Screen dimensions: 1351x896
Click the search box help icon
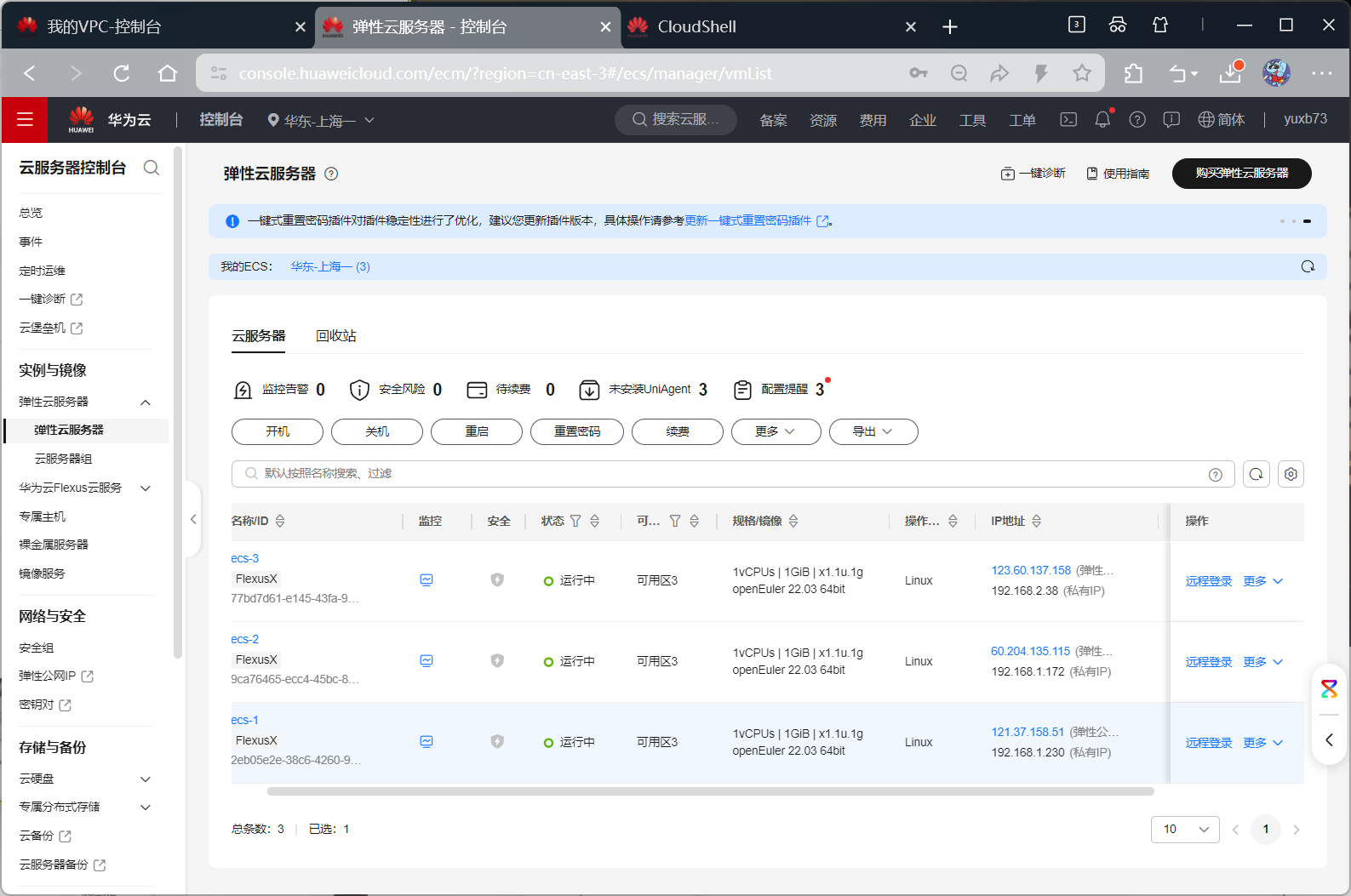[x=1216, y=475]
